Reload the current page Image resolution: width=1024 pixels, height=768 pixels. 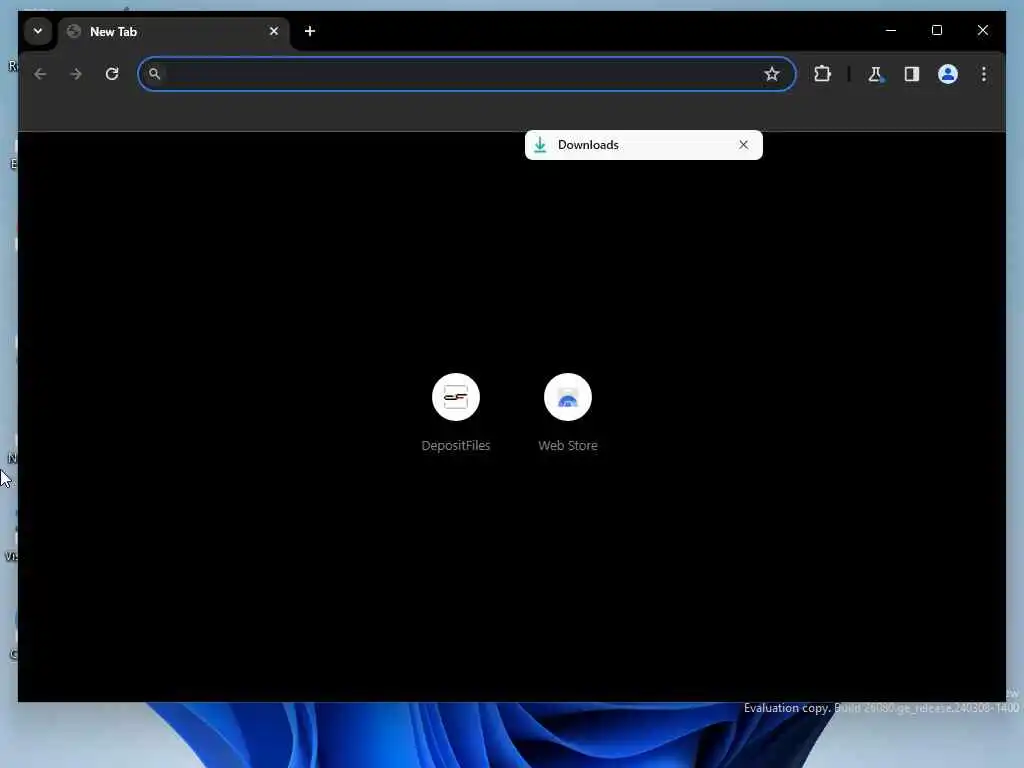pyautogui.click(x=112, y=74)
